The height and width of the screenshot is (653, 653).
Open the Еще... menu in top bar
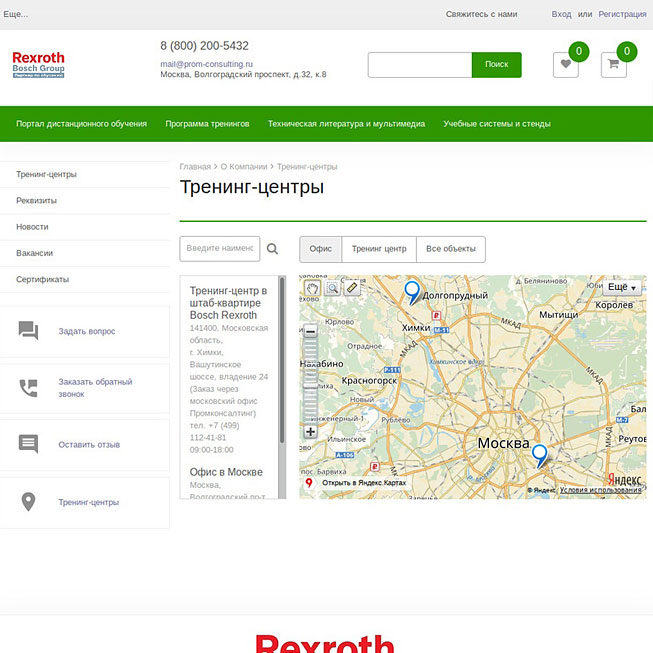[x=16, y=14]
